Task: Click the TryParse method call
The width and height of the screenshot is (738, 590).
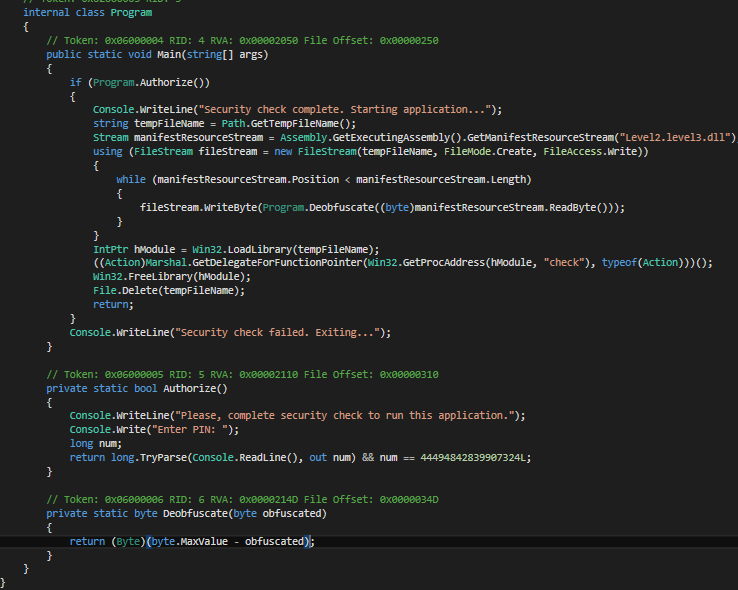Action: [x=163, y=458]
